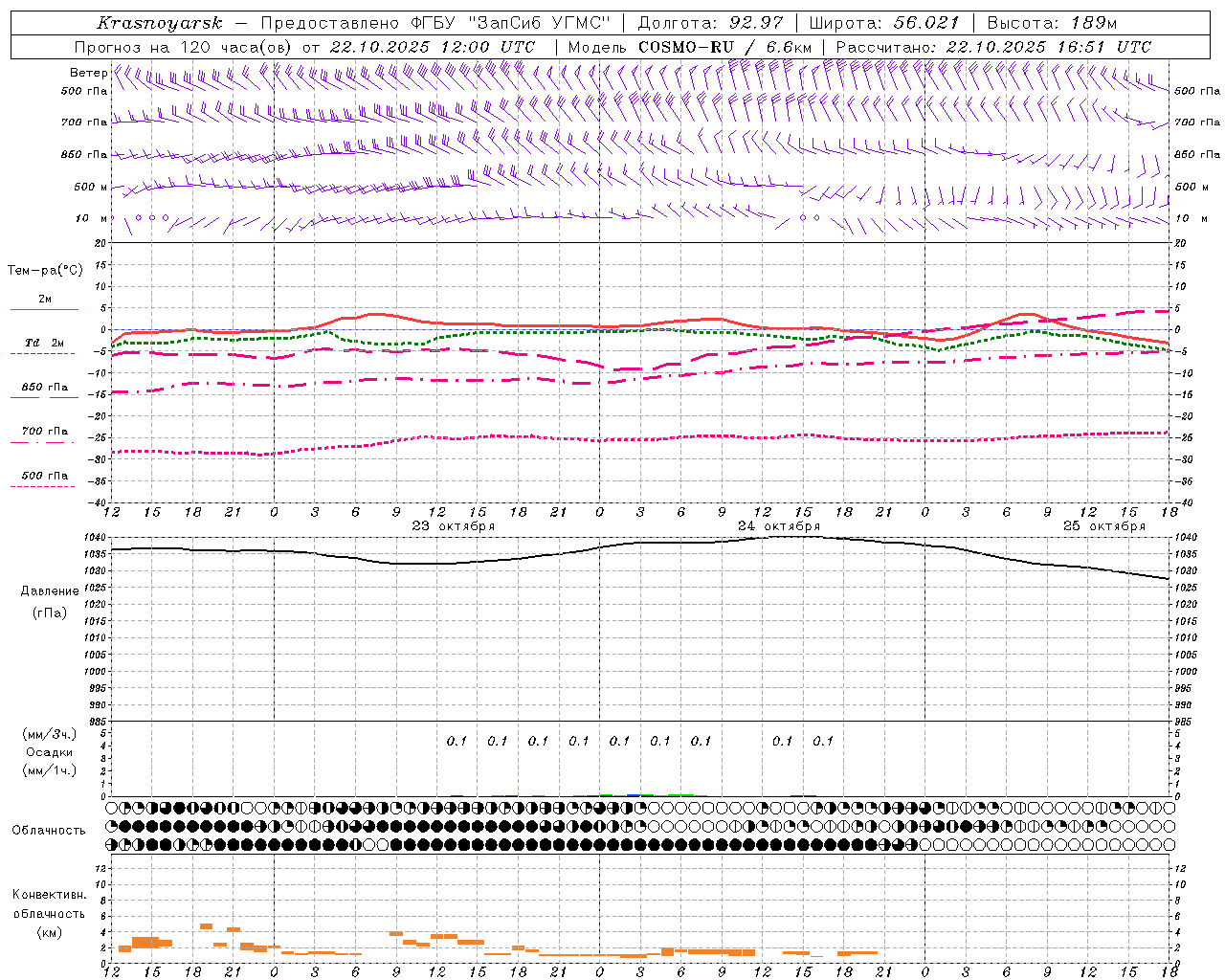This screenshot has width=1225, height=980.
Task: Select the Широта: 56.021 value
Action: 883,23
